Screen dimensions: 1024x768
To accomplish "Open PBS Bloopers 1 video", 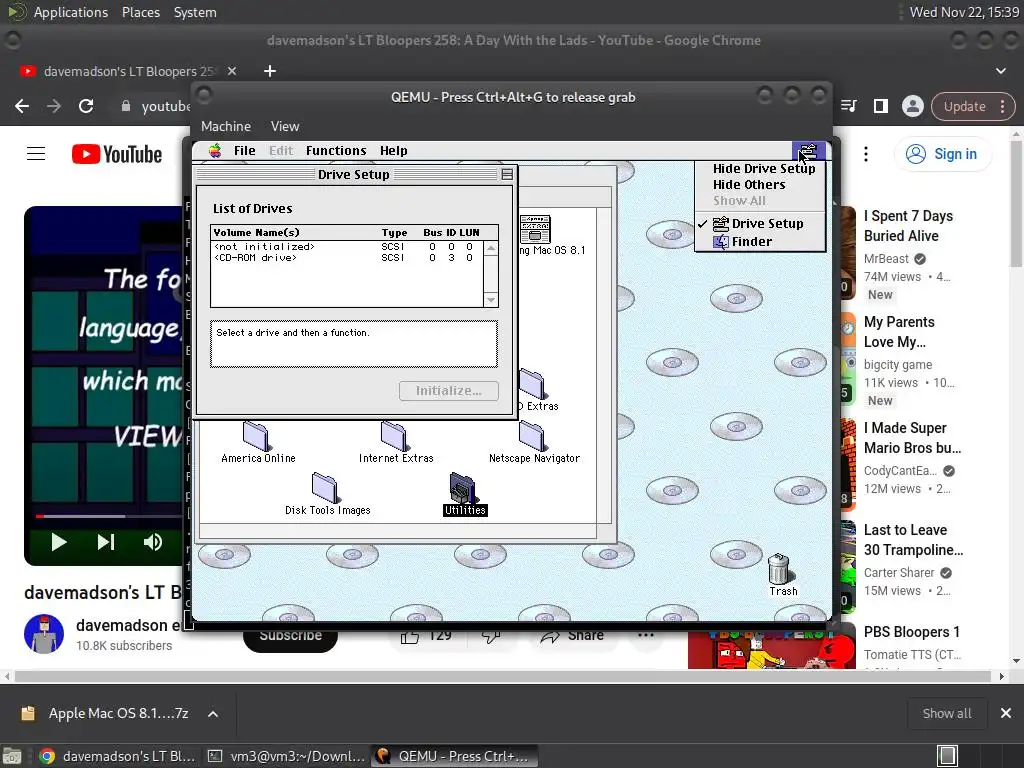I will (x=911, y=632).
